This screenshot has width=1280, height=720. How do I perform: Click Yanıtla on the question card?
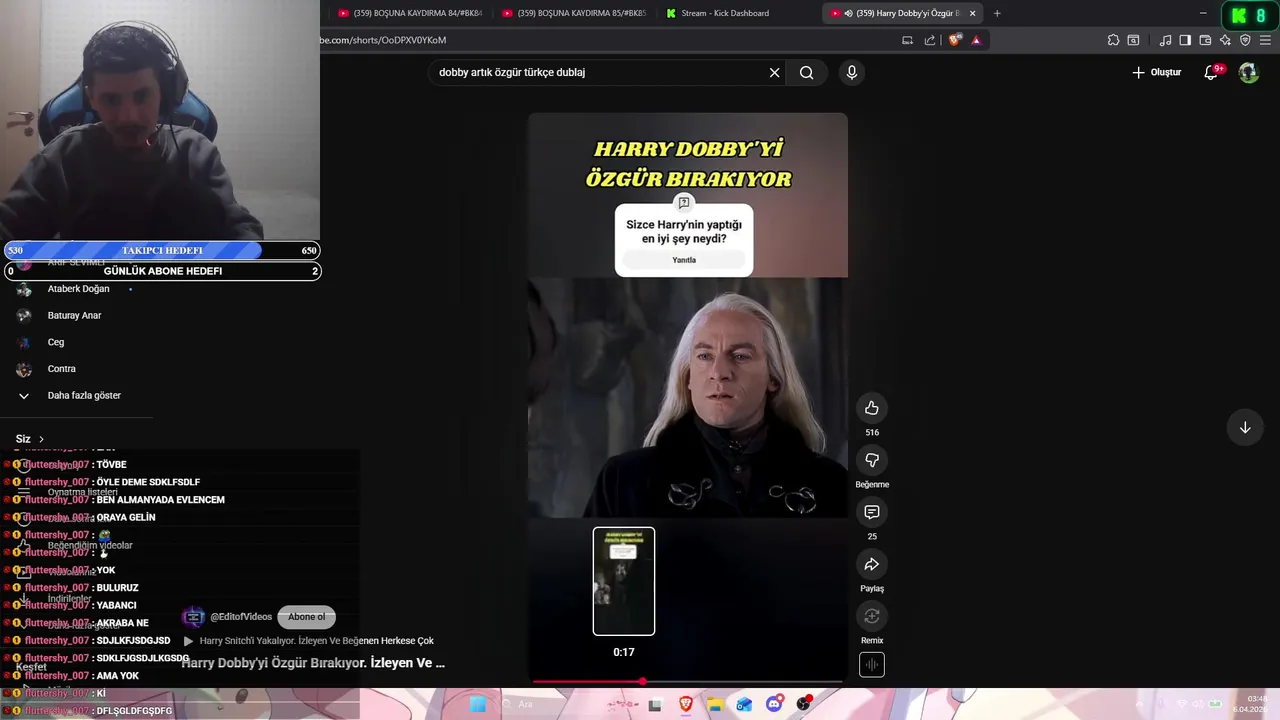[684, 260]
